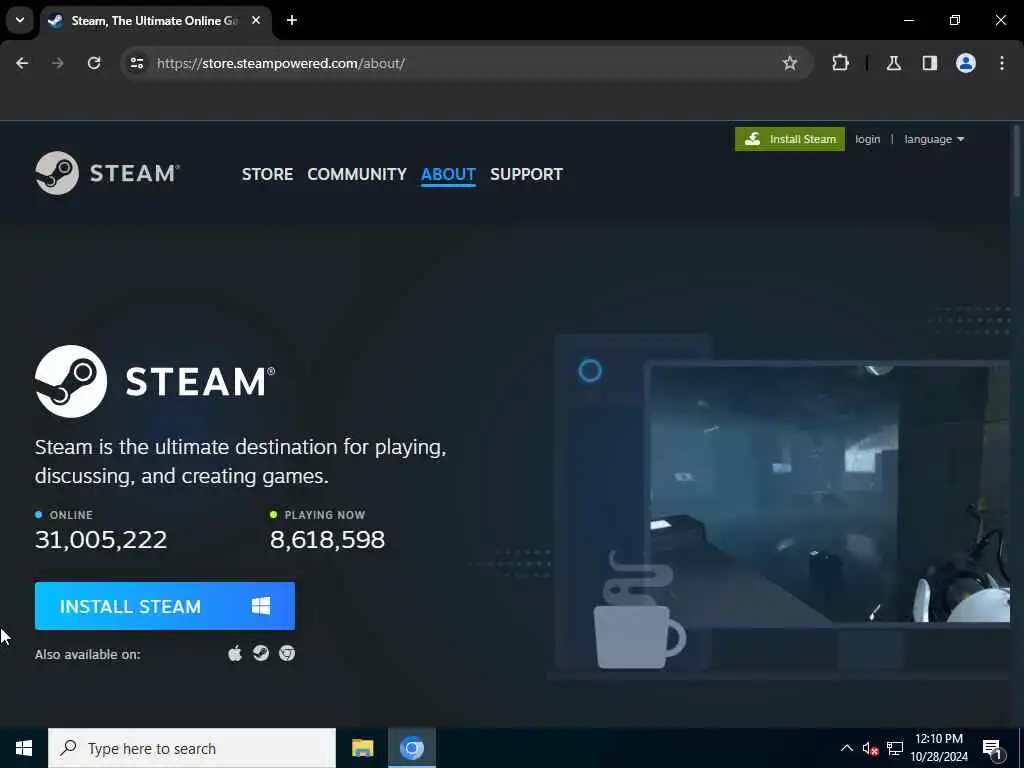
Task: Open Chrome three-dot menu
Action: 1002,63
